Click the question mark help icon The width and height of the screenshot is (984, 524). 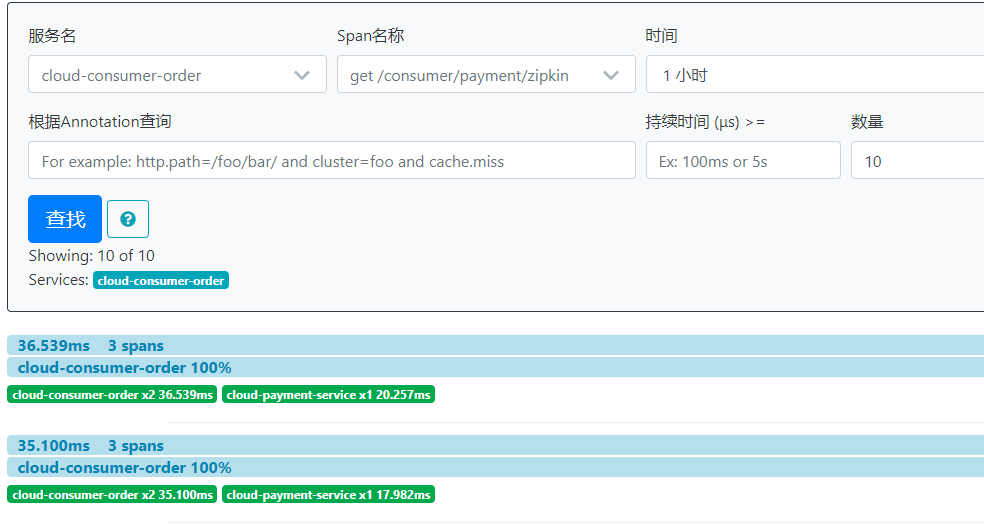point(128,219)
